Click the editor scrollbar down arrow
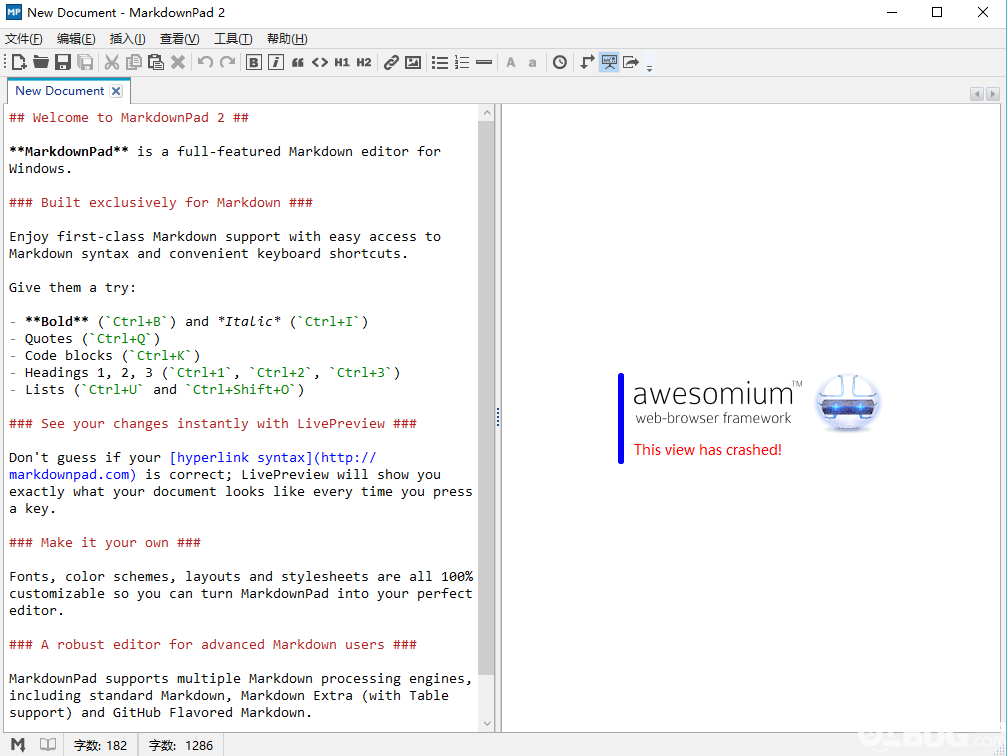Viewport: 1007px width, 756px height. [x=487, y=723]
